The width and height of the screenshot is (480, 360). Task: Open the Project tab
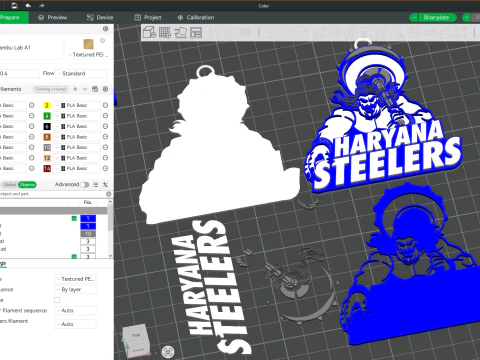click(x=148, y=18)
